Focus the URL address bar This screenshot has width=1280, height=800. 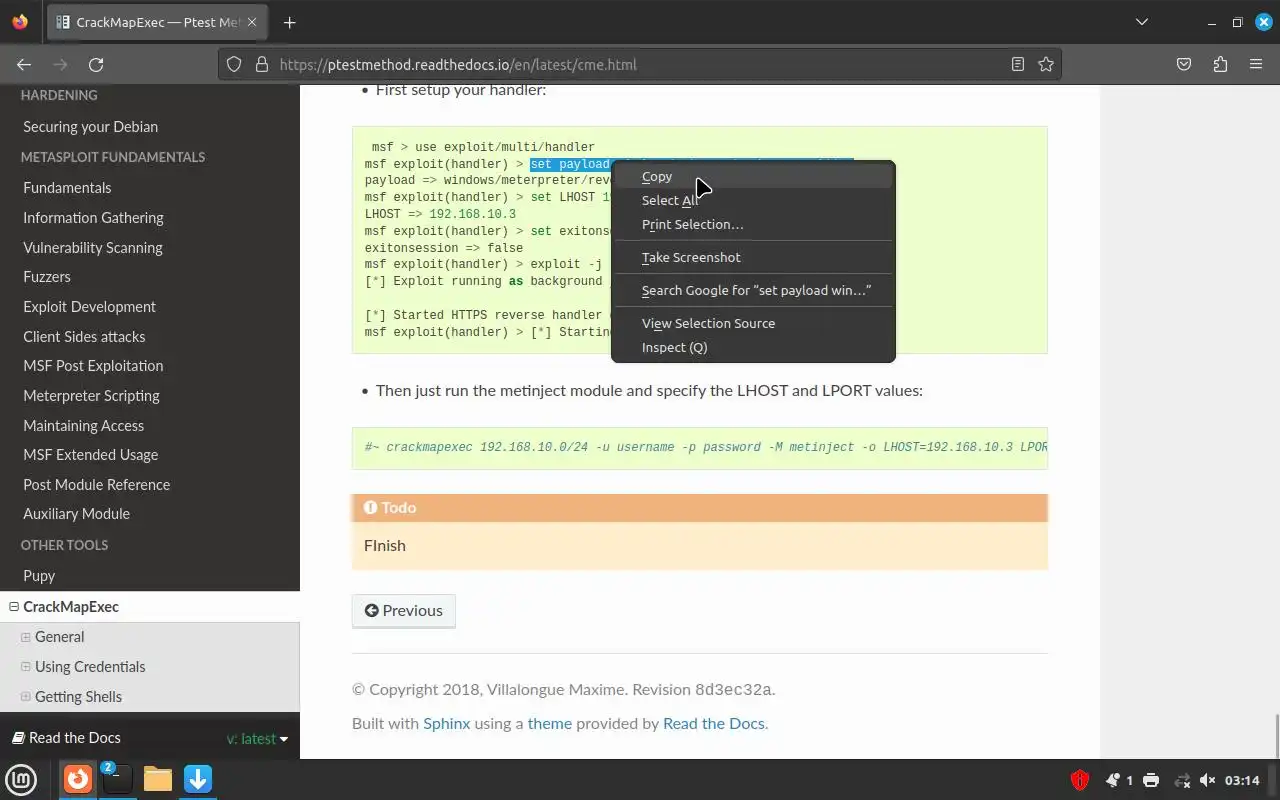pyautogui.click(x=640, y=64)
